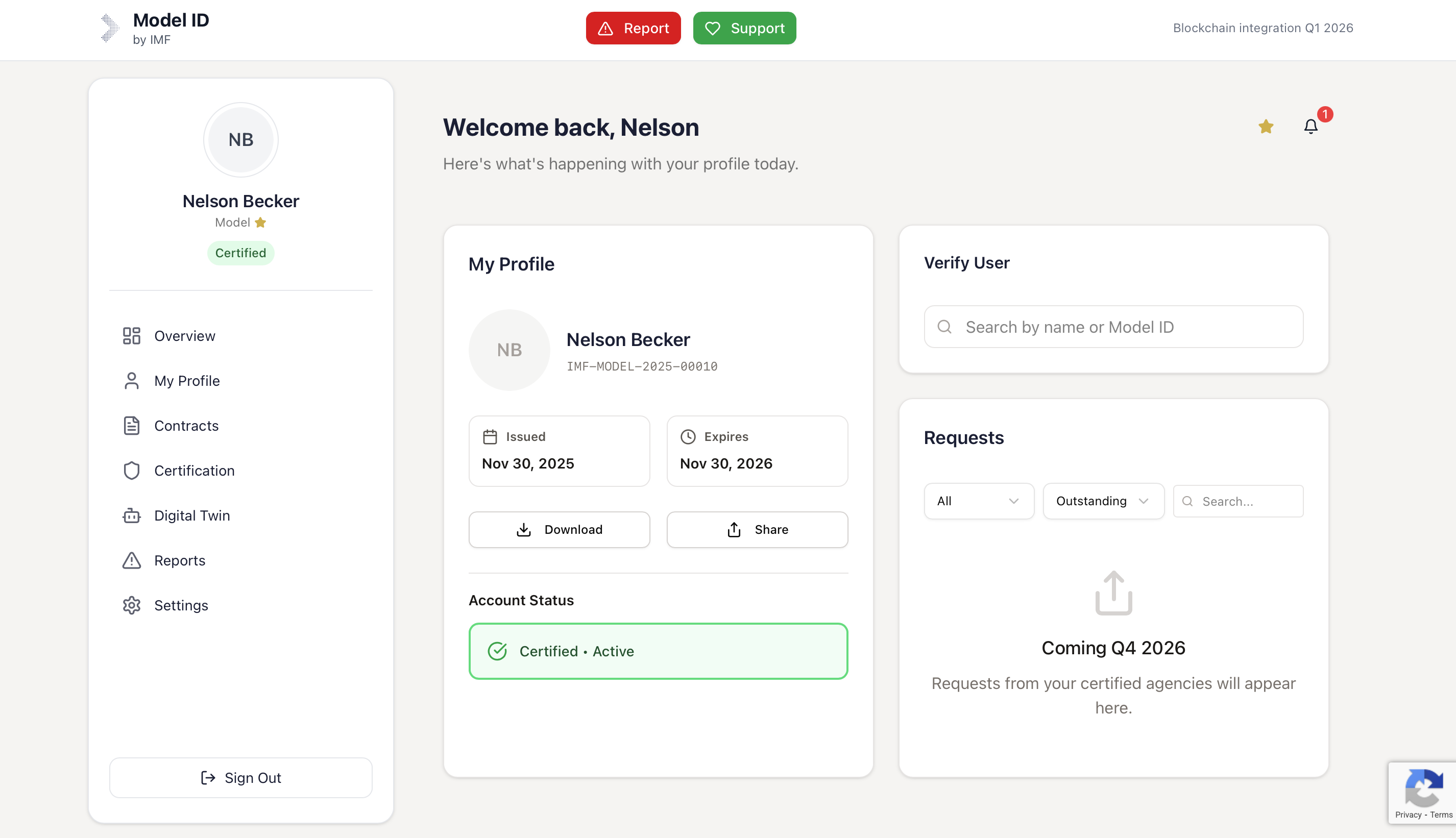The image size is (1456, 838).
Task: Click the Model ID logo icon
Action: (109, 28)
